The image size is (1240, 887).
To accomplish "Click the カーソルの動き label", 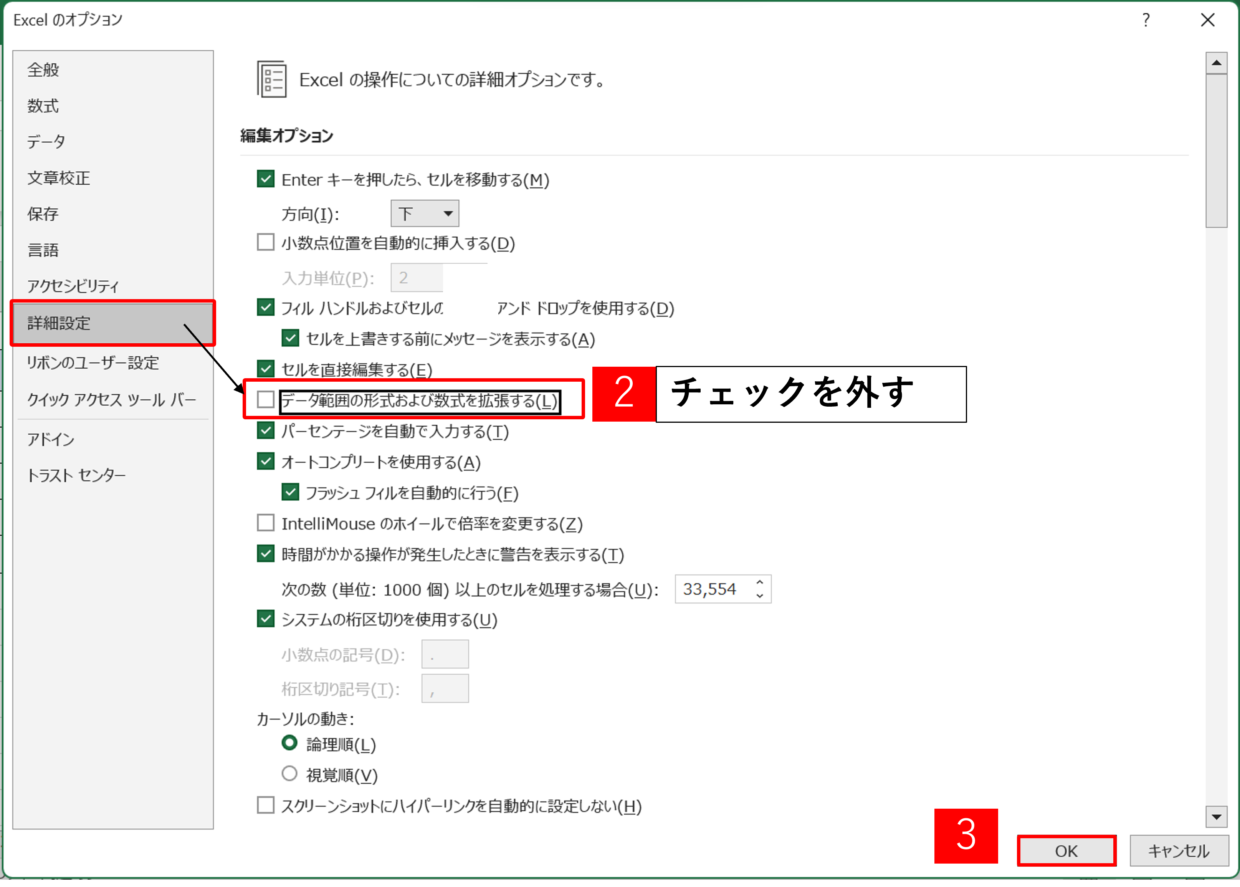I will pyautogui.click(x=307, y=718).
